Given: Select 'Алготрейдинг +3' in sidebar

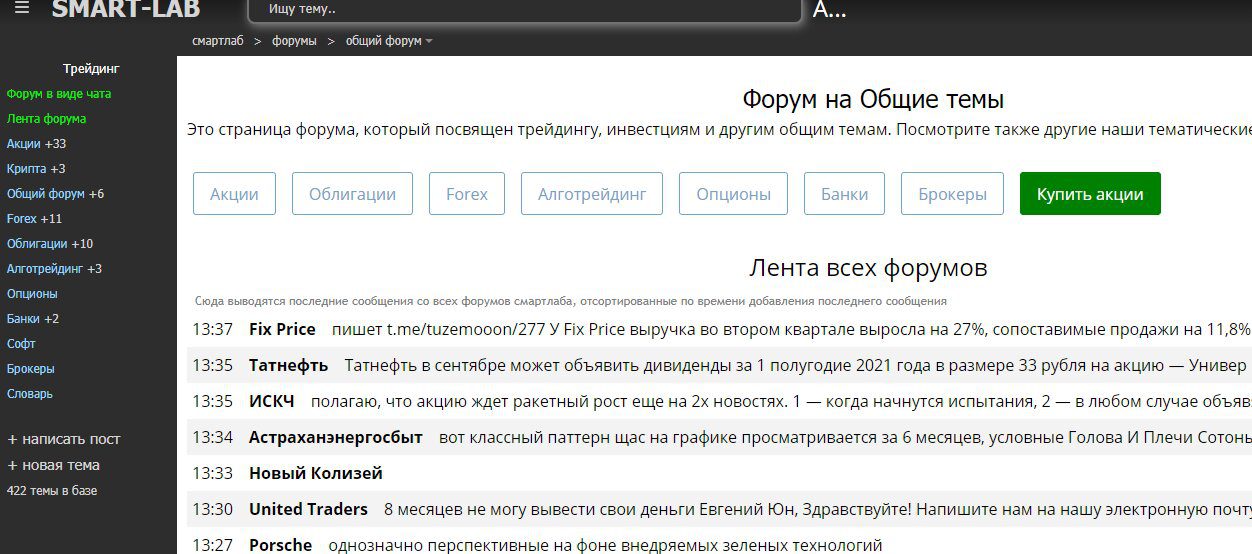Looking at the screenshot, I should pyautogui.click(x=54, y=269).
